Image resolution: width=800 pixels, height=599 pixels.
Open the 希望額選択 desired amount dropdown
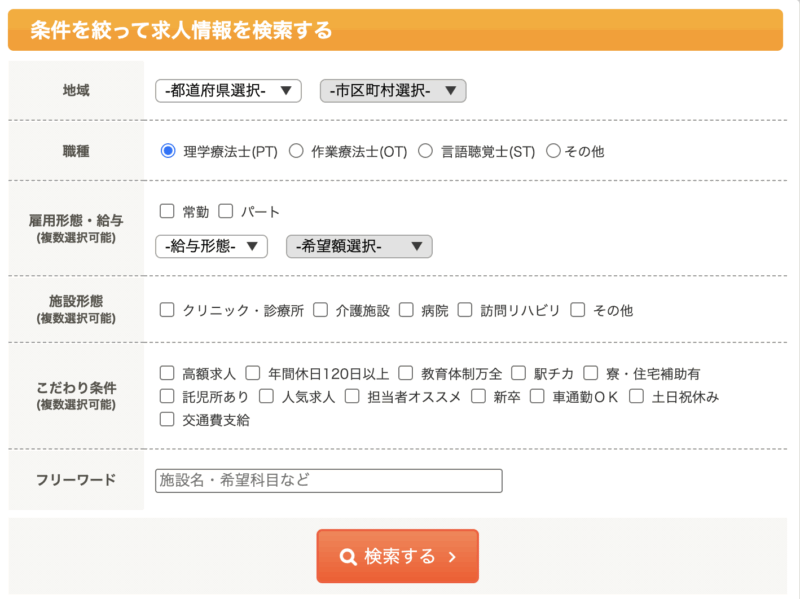click(x=359, y=246)
